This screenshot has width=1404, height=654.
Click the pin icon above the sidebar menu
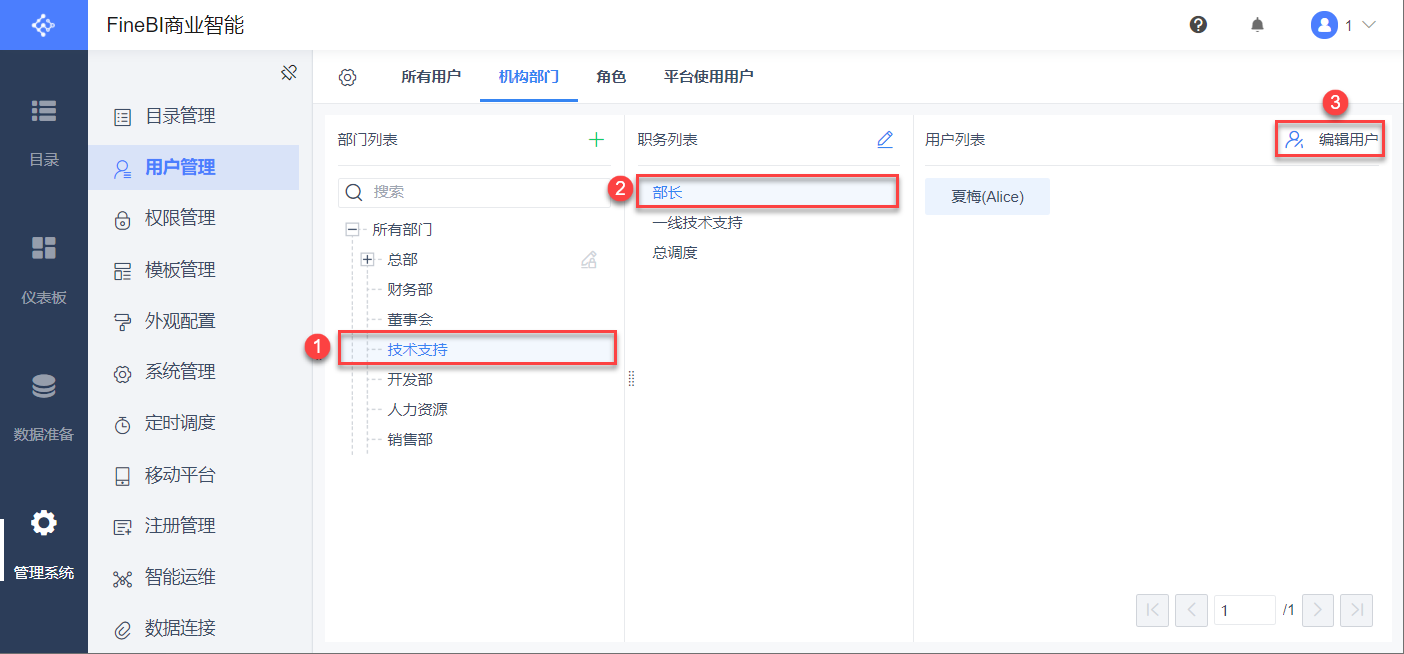coord(289,73)
